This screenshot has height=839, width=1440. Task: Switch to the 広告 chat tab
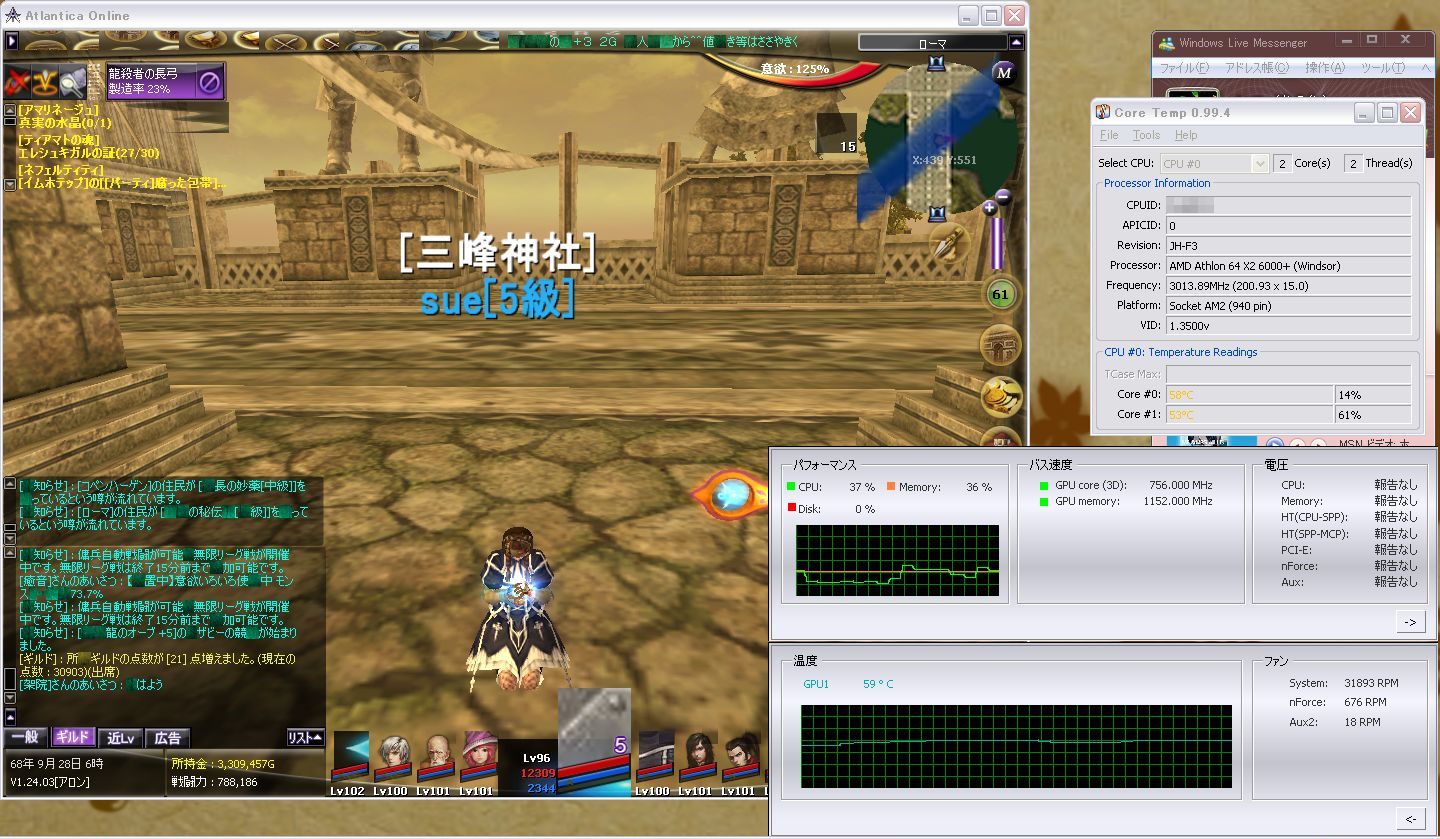click(x=168, y=738)
